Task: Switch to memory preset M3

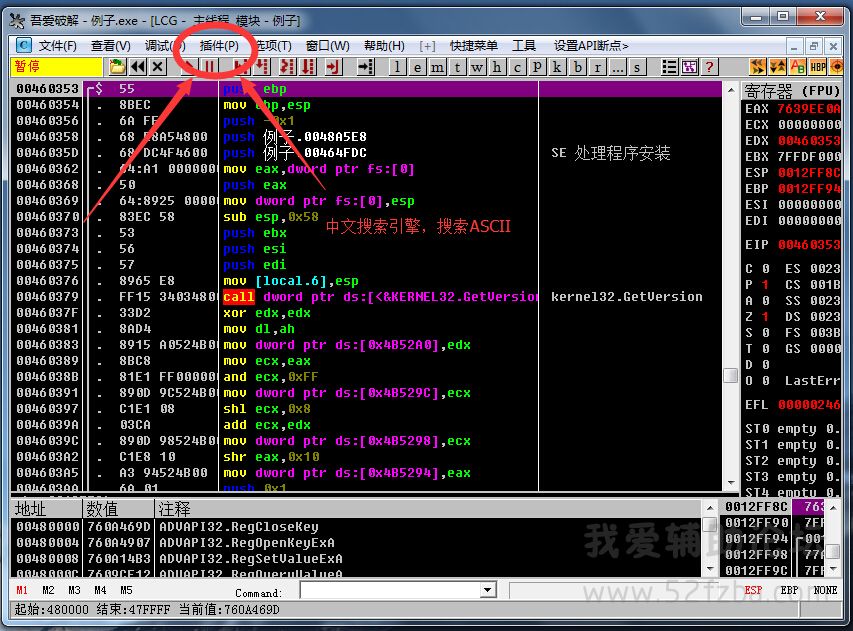Action: [x=74, y=590]
